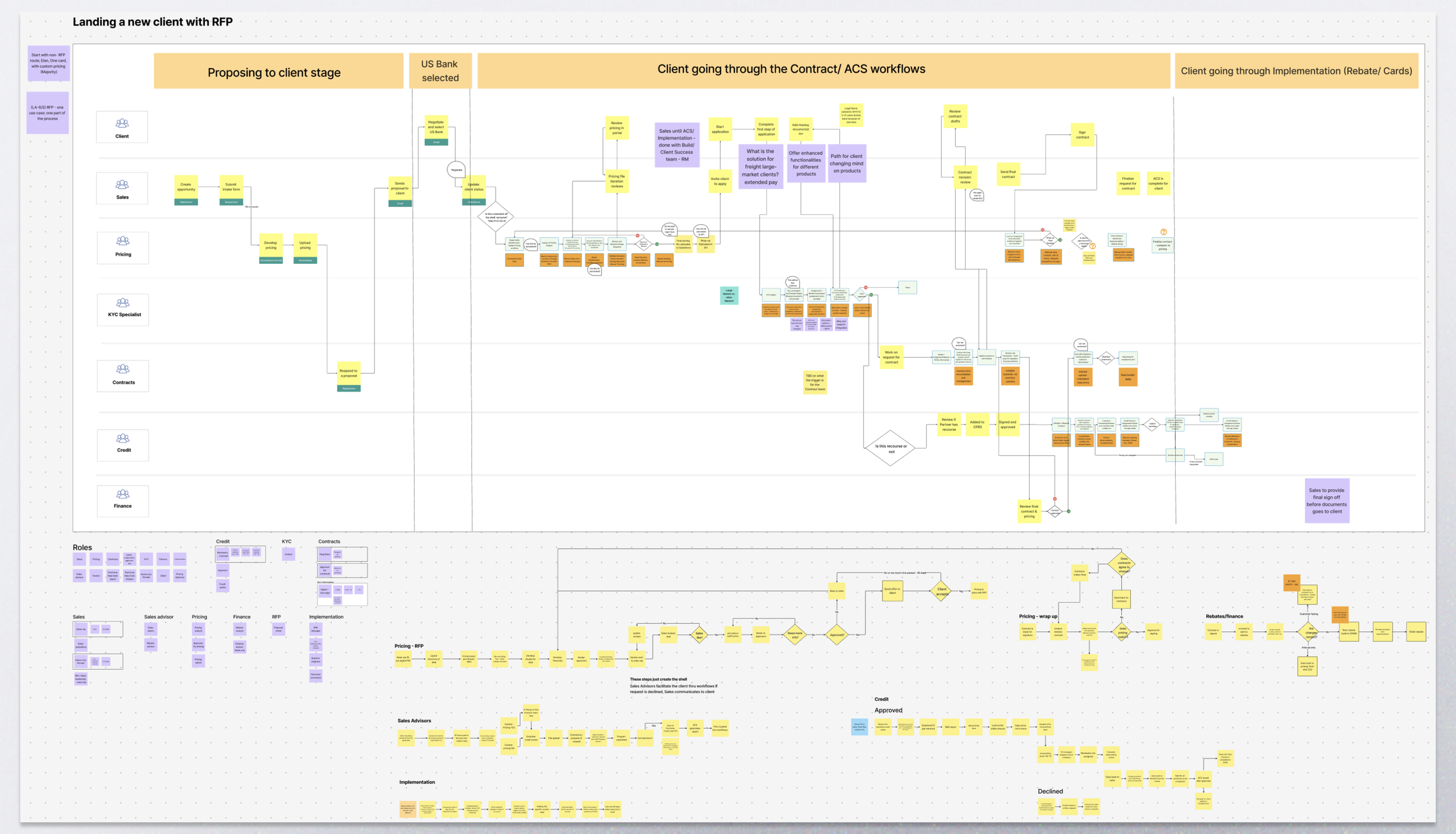Select the 'Contract/ ACS workflows' stage header
1456x834 pixels.
click(x=824, y=71)
